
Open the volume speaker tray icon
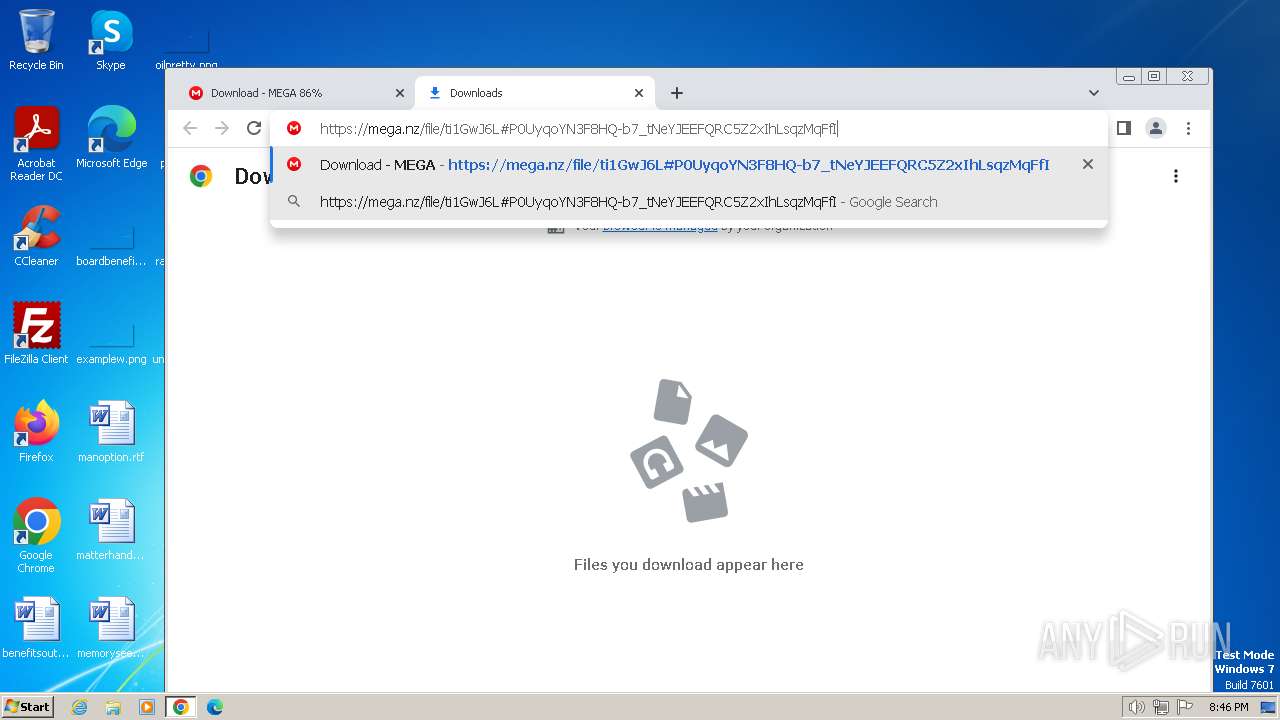tap(1136, 707)
